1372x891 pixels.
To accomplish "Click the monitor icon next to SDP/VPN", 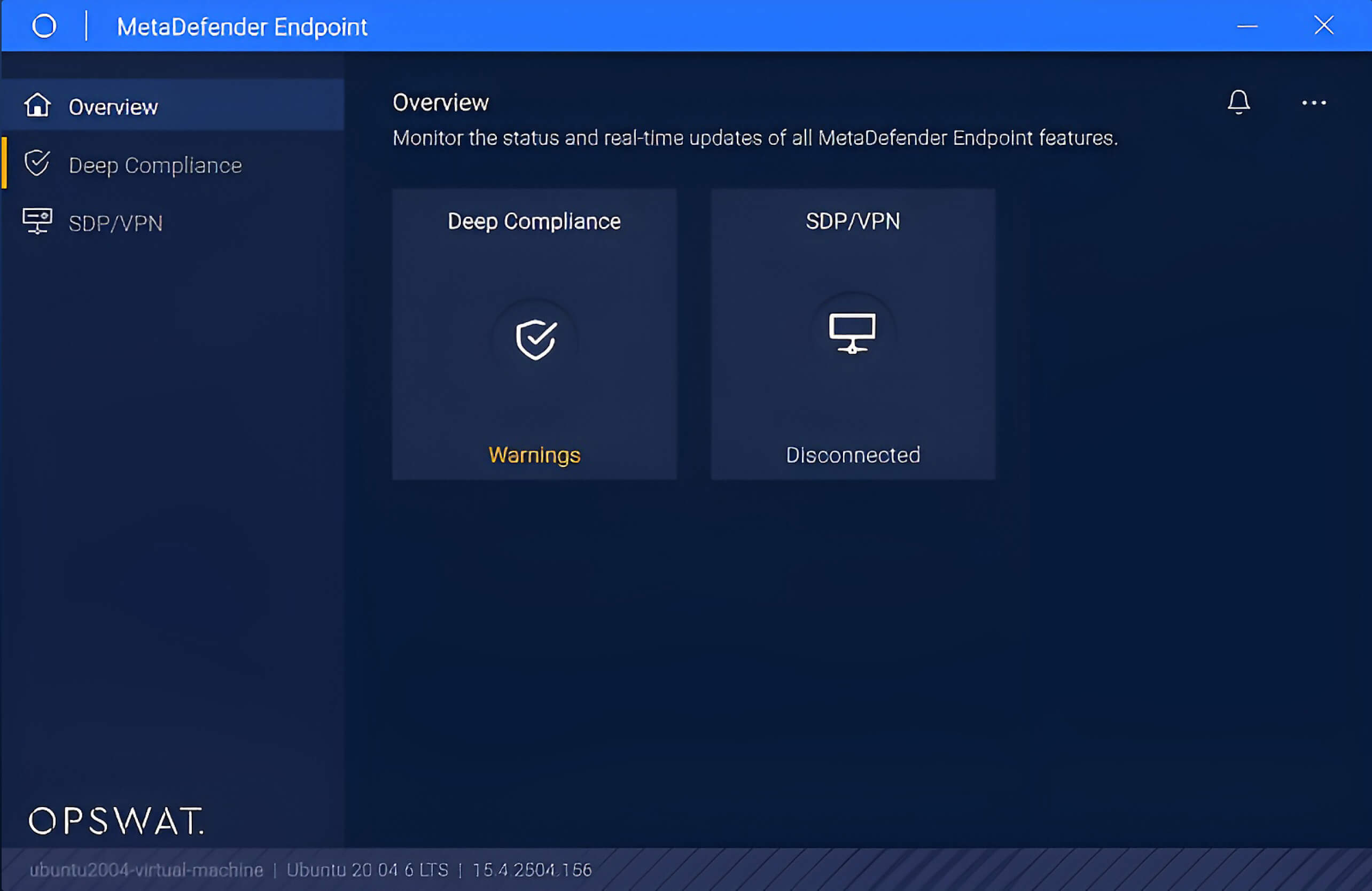I will (x=37, y=221).
